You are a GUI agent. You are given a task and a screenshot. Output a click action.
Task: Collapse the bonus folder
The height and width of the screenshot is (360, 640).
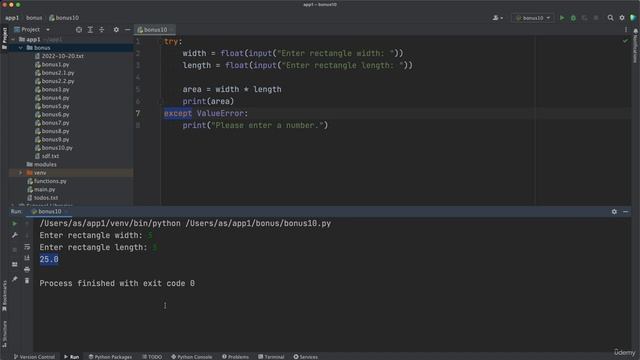(x=20, y=48)
